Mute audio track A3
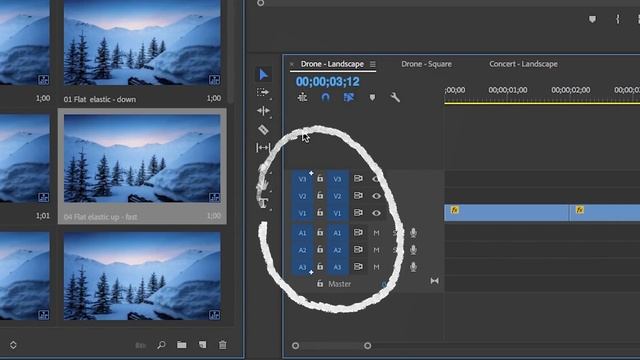Viewport: 640px width, 360px height. (x=376, y=267)
